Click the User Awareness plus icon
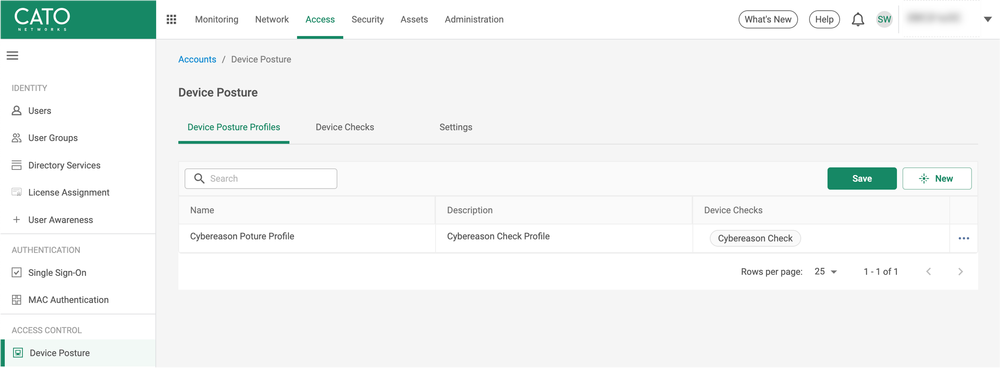 pyautogui.click(x=17, y=220)
